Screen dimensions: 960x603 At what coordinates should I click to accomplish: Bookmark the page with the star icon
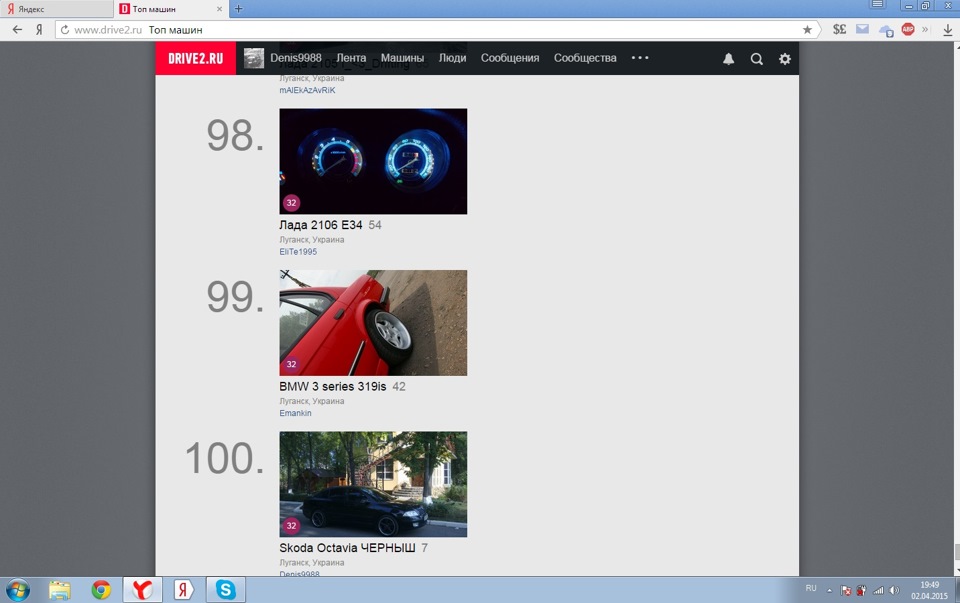pyautogui.click(x=807, y=29)
